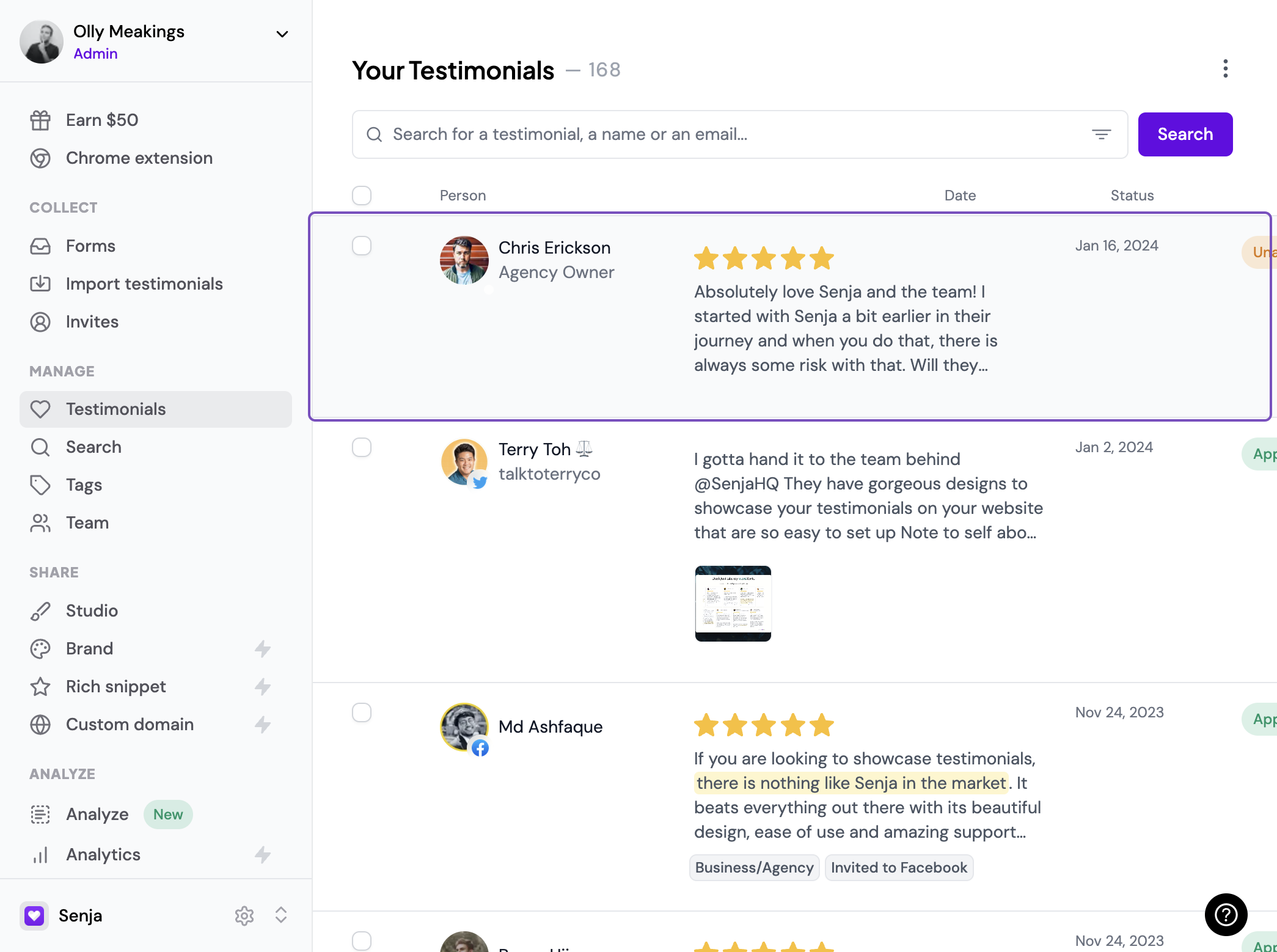Click Chris Erickson's Unapproved status badge
This screenshot has height=952, width=1277.
point(1260,252)
